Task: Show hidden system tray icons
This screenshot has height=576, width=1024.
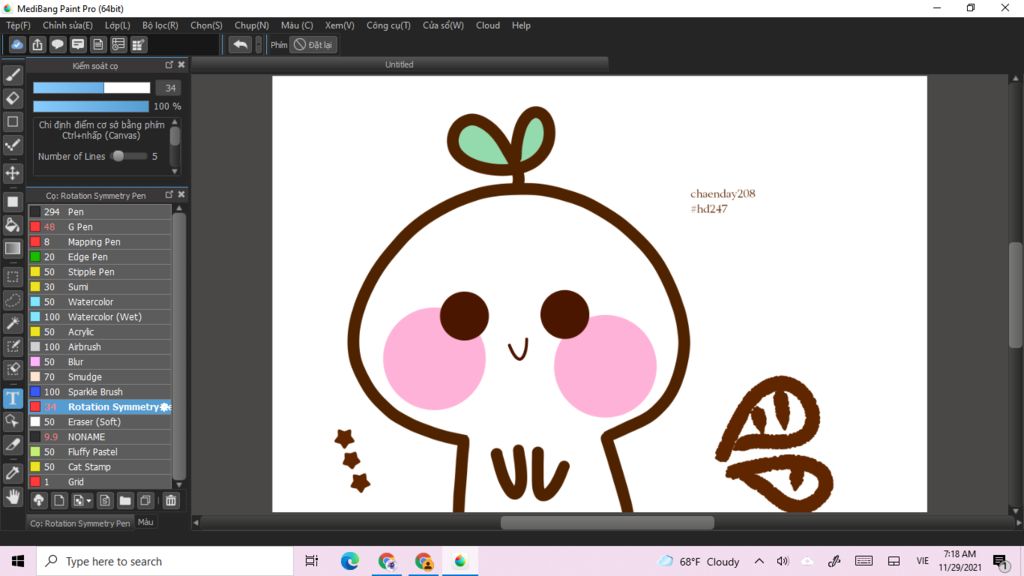Action: pos(759,562)
